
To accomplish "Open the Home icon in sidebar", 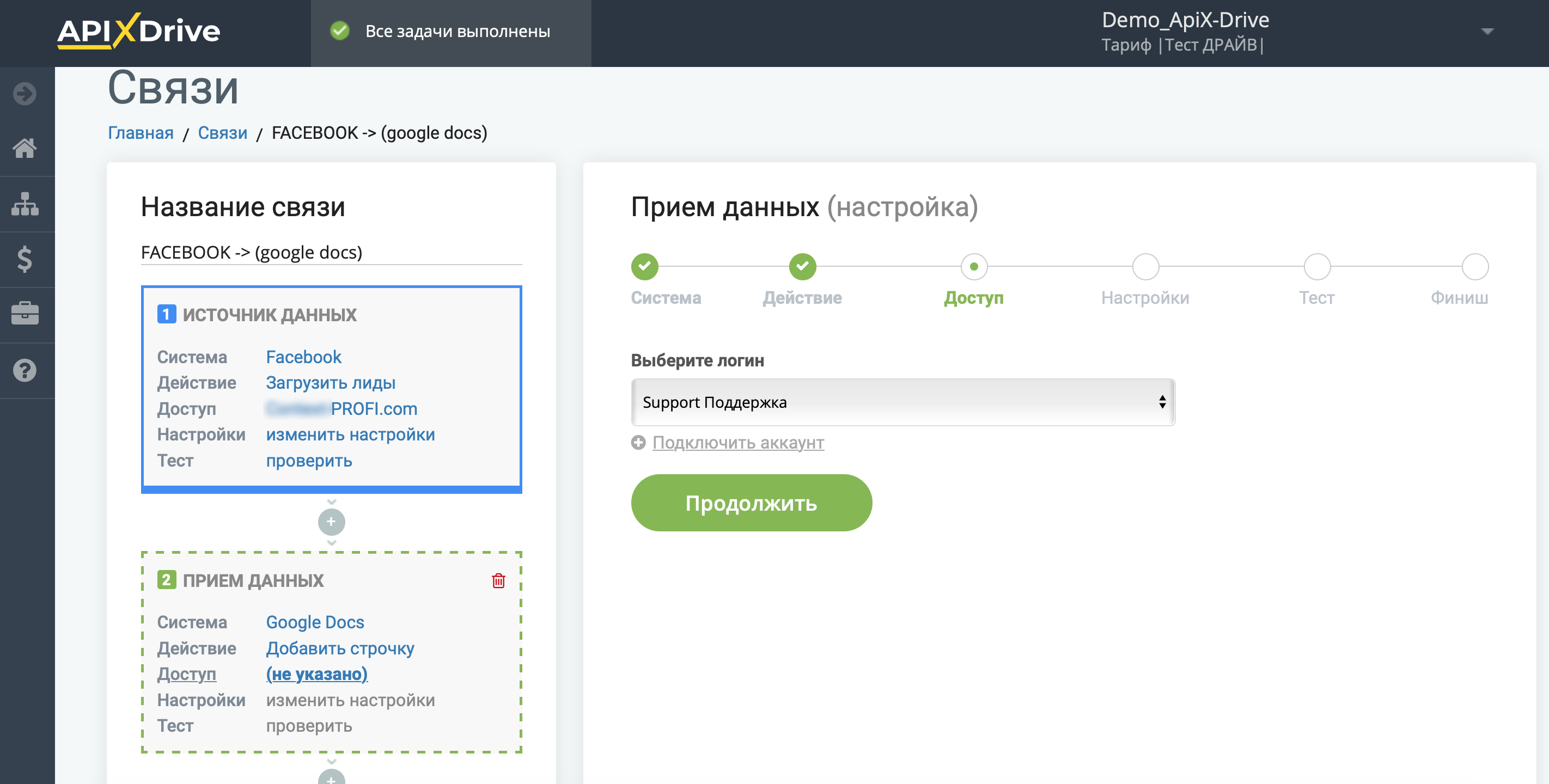I will (x=25, y=148).
